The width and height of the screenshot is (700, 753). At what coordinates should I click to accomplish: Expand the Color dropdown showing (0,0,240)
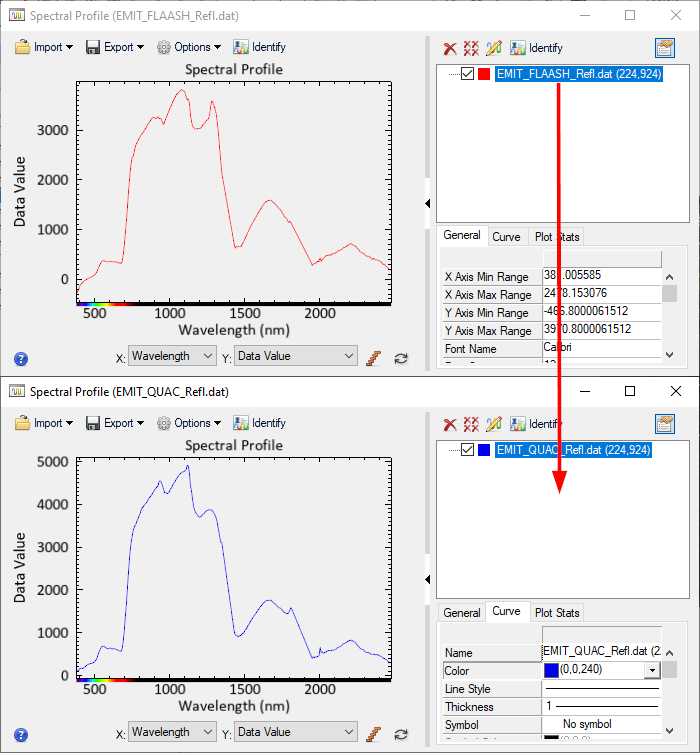tap(653, 671)
